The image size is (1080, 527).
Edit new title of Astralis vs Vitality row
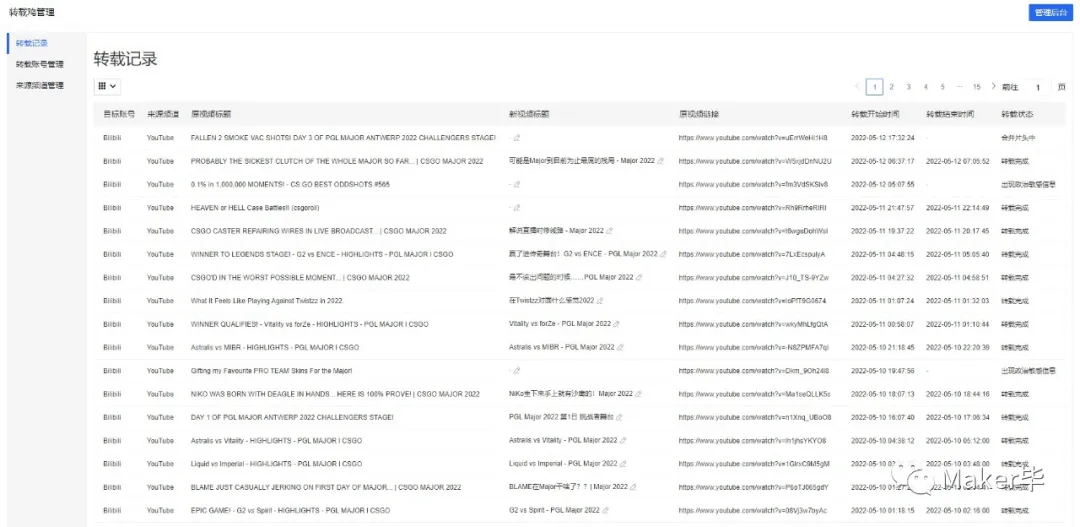click(x=623, y=440)
